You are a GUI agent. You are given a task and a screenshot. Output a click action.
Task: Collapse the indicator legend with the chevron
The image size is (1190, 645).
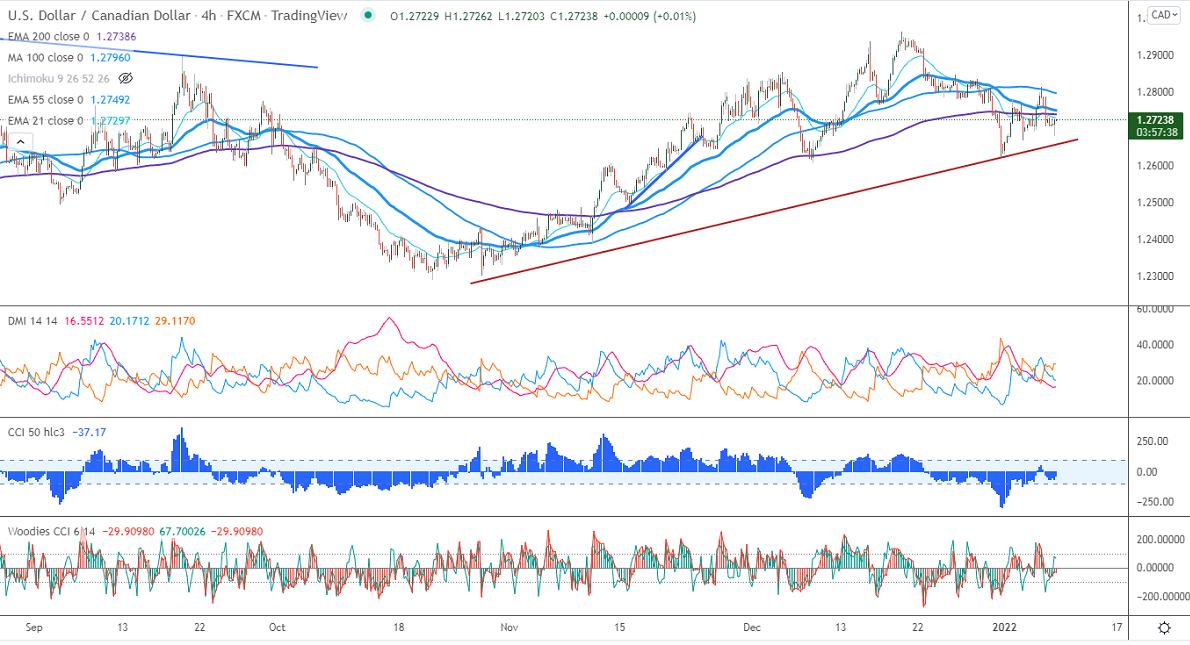pyautogui.click(x=20, y=142)
